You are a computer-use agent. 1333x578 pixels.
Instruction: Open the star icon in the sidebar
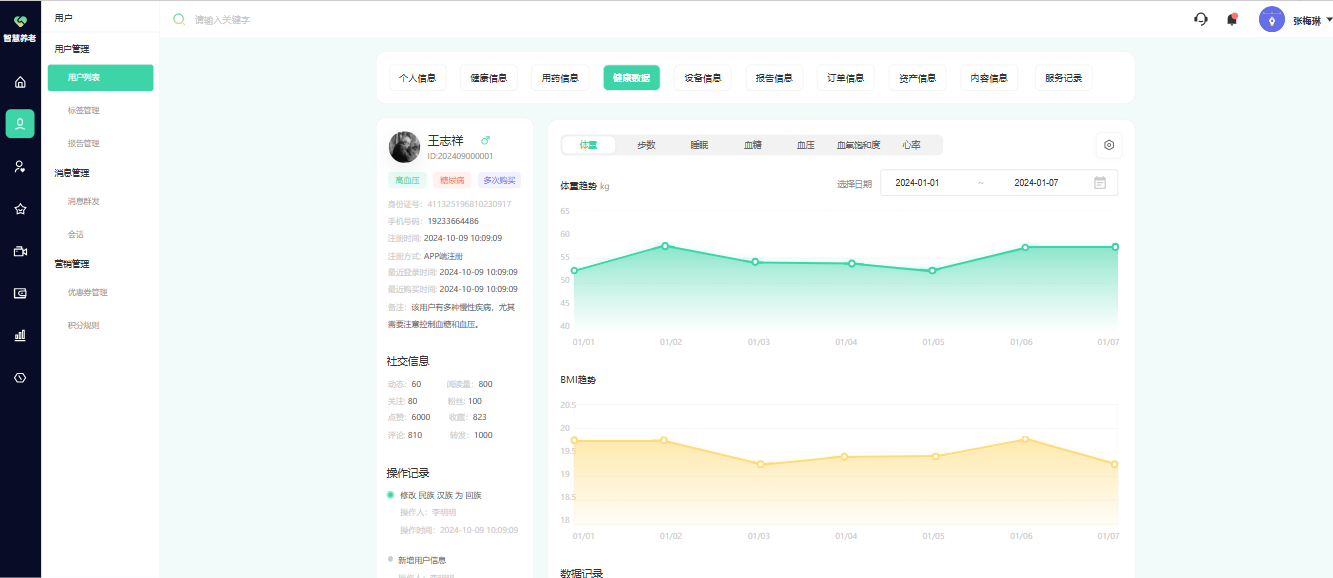(20, 209)
